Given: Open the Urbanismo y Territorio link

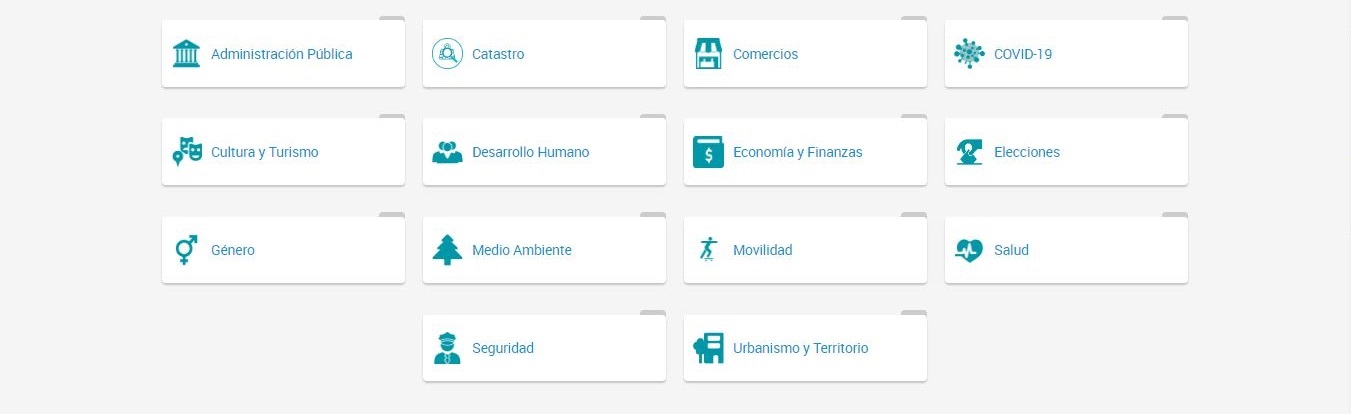Looking at the screenshot, I should point(800,348).
